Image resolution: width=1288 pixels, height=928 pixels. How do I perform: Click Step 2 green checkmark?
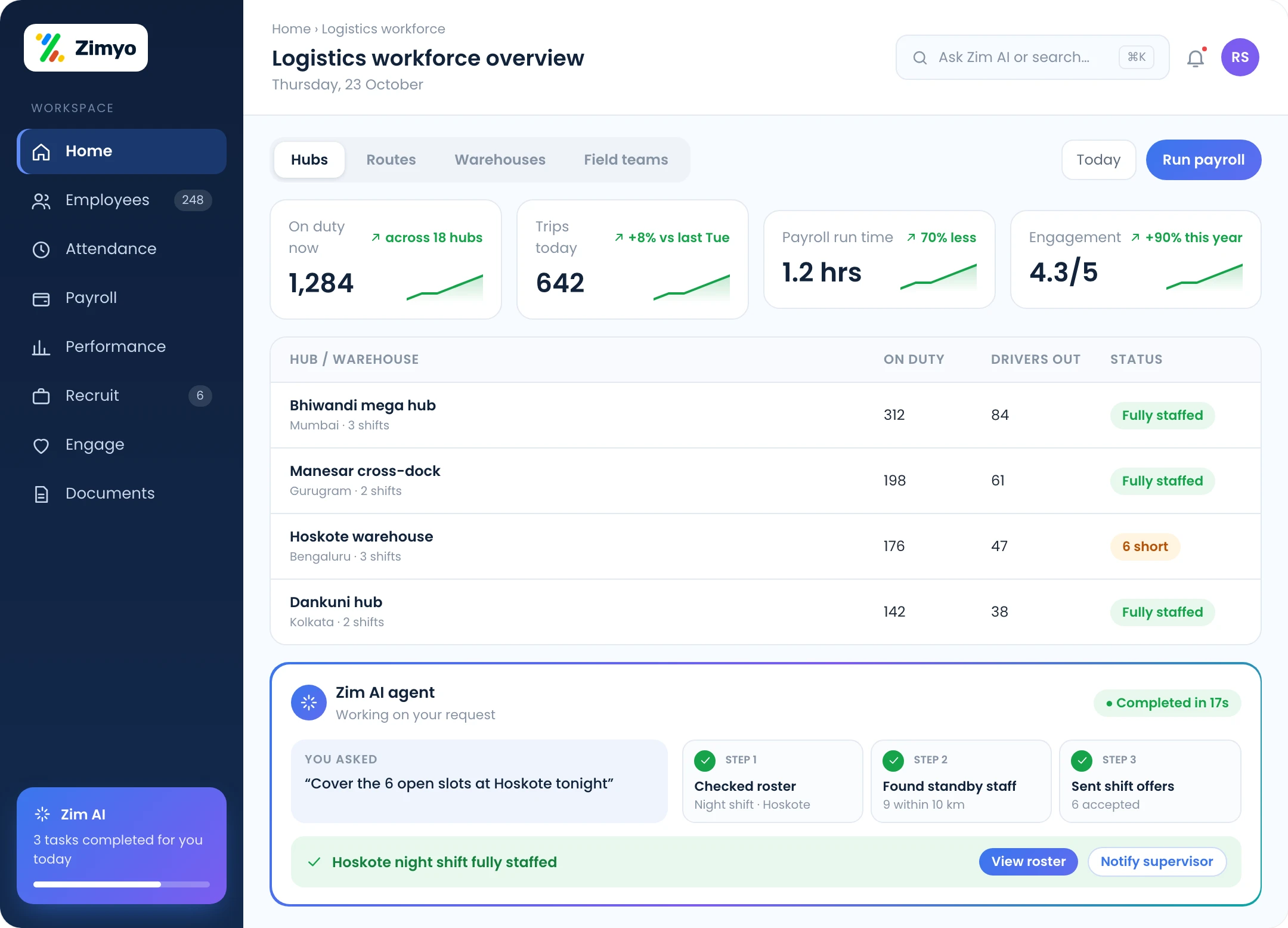pyautogui.click(x=893, y=760)
